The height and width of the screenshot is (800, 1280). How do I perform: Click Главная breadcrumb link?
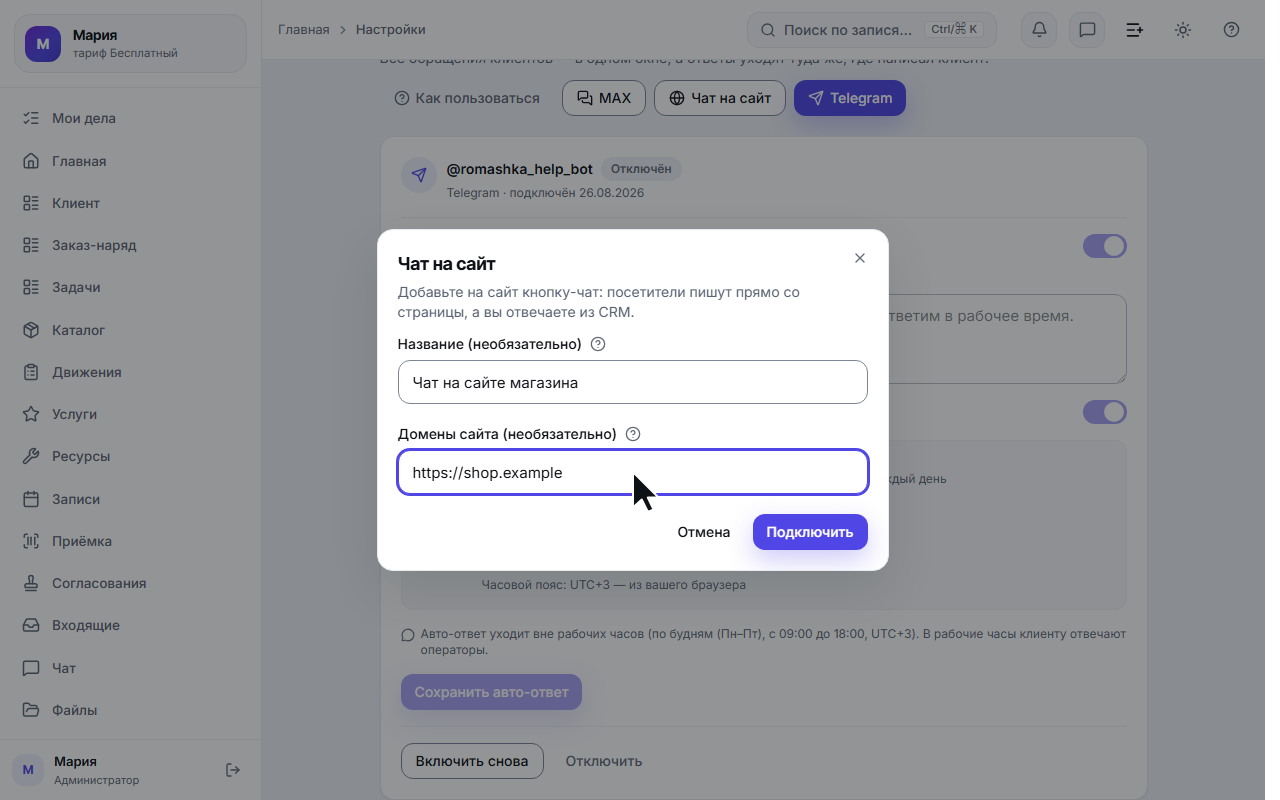(303, 30)
